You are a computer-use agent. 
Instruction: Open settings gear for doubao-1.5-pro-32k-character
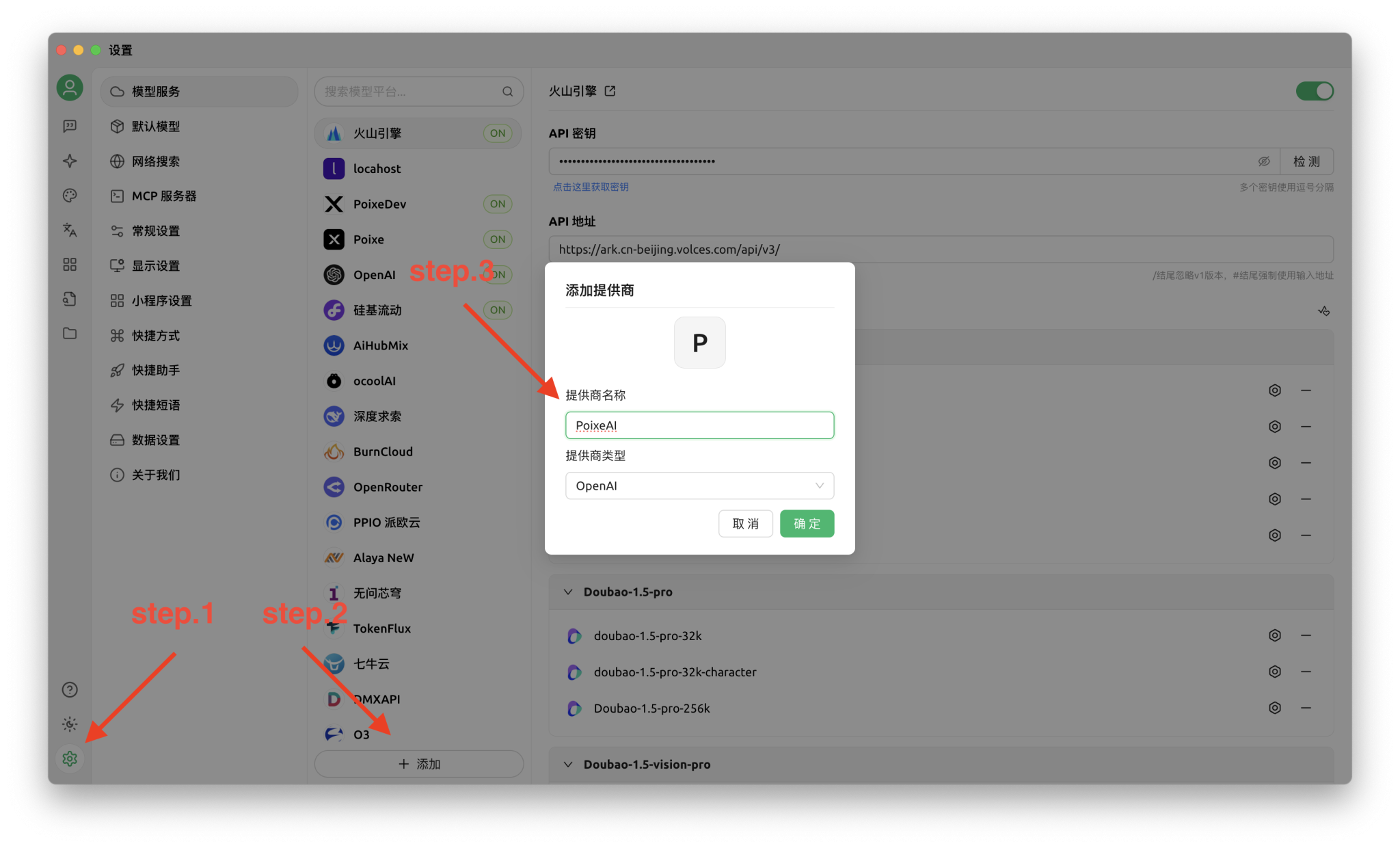[x=1275, y=672]
